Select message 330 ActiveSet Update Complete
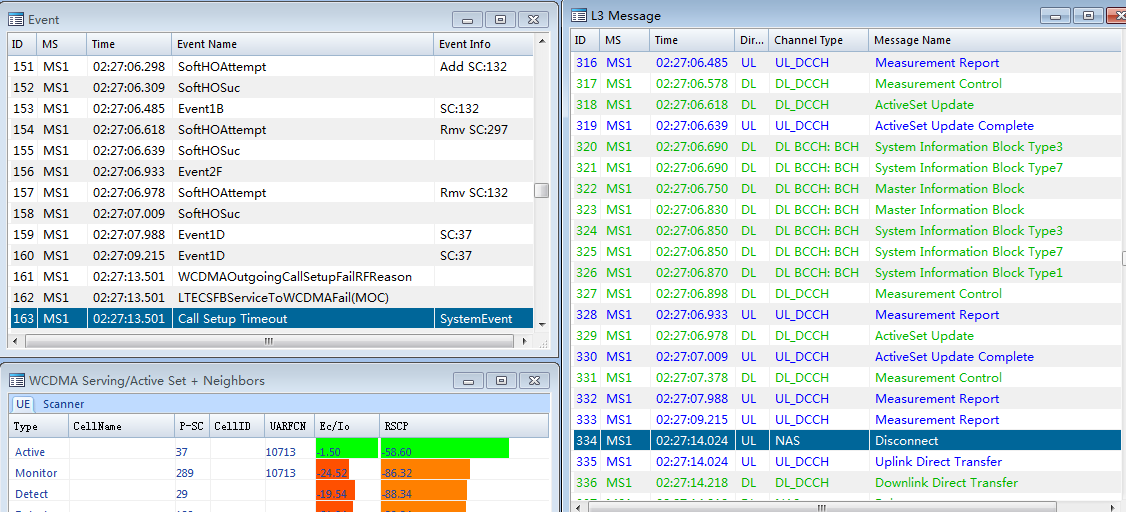 pos(847,357)
